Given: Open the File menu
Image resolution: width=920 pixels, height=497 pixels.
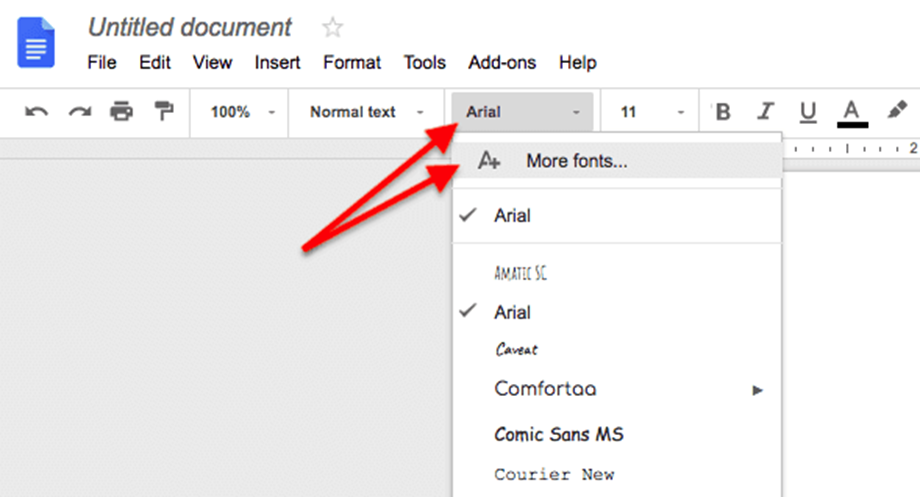Looking at the screenshot, I should [x=102, y=62].
